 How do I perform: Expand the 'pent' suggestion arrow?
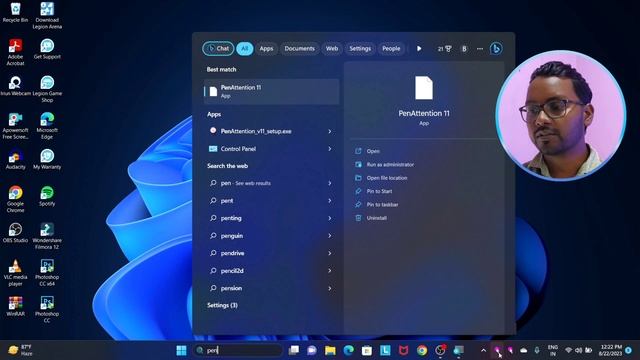tap(329, 201)
